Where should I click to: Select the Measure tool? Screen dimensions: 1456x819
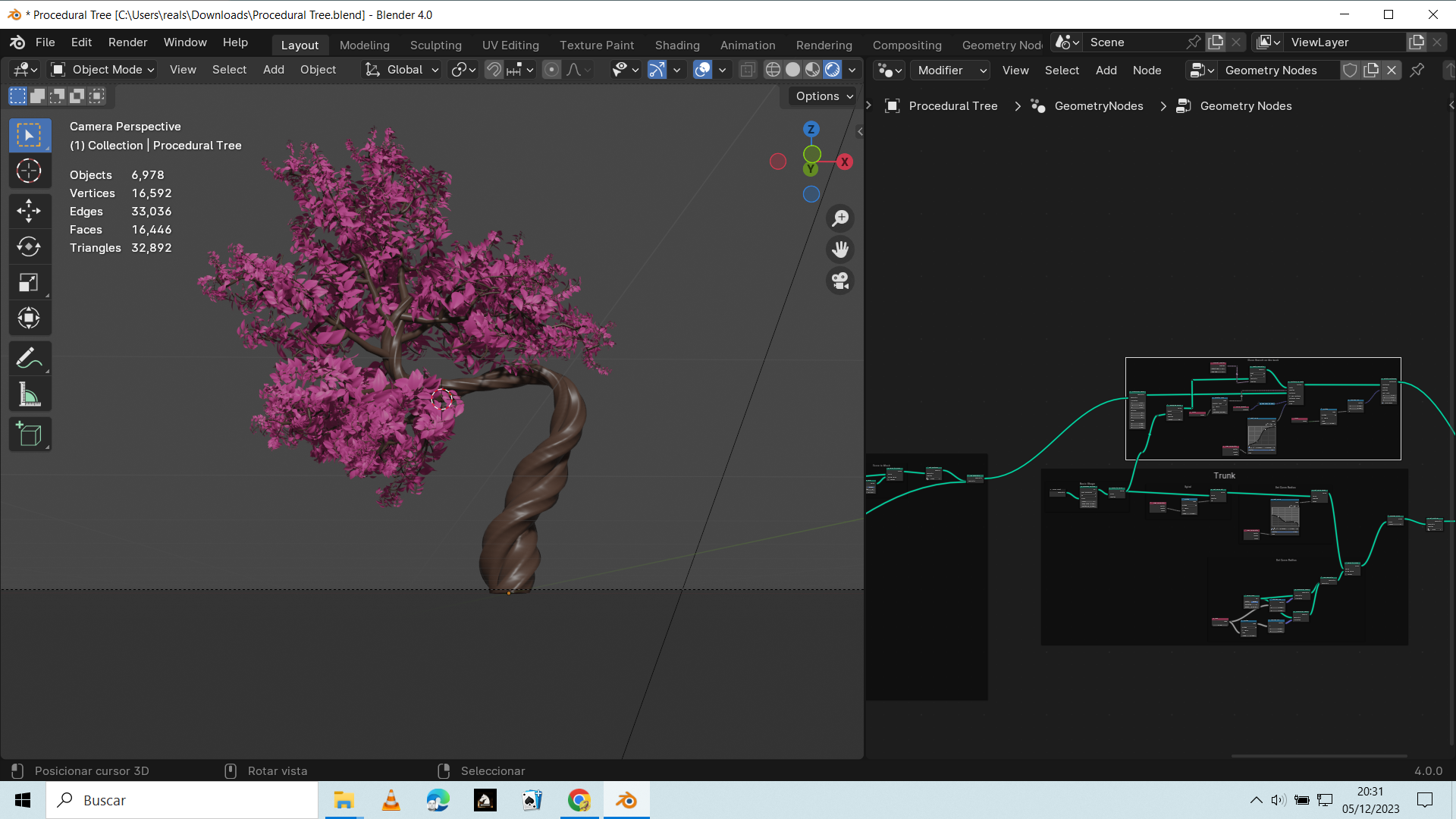pyautogui.click(x=29, y=394)
